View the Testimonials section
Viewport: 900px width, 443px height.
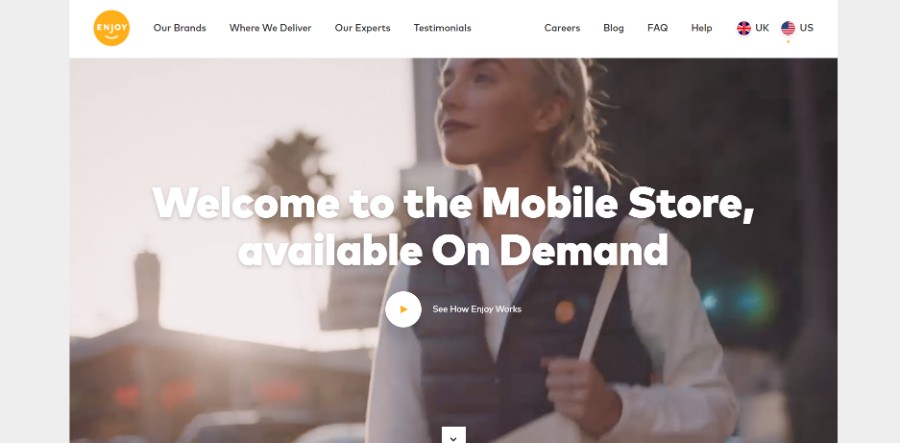tap(442, 28)
